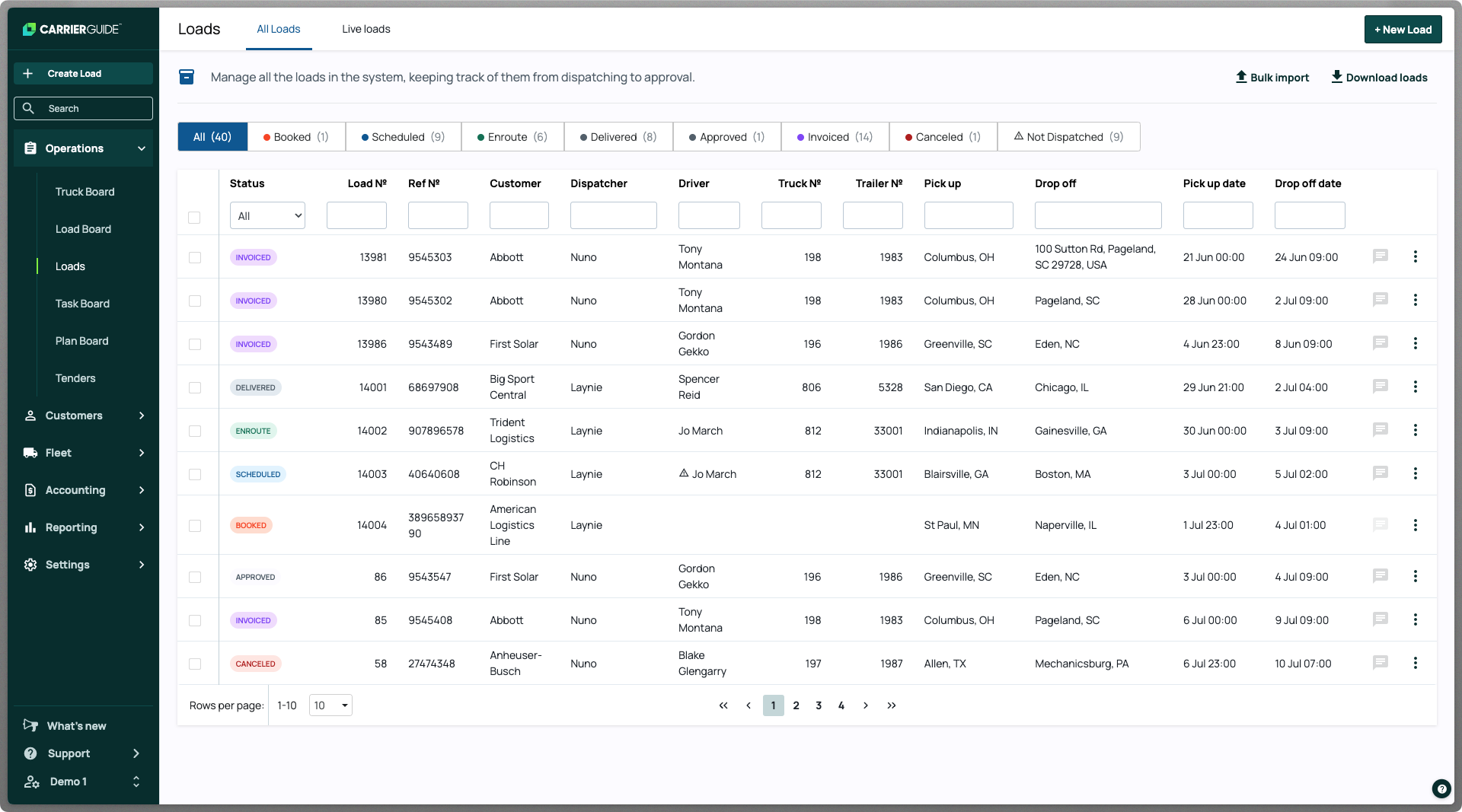Click the Download loads icon
This screenshot has height=812, width=1462.
pos(1336,77)
